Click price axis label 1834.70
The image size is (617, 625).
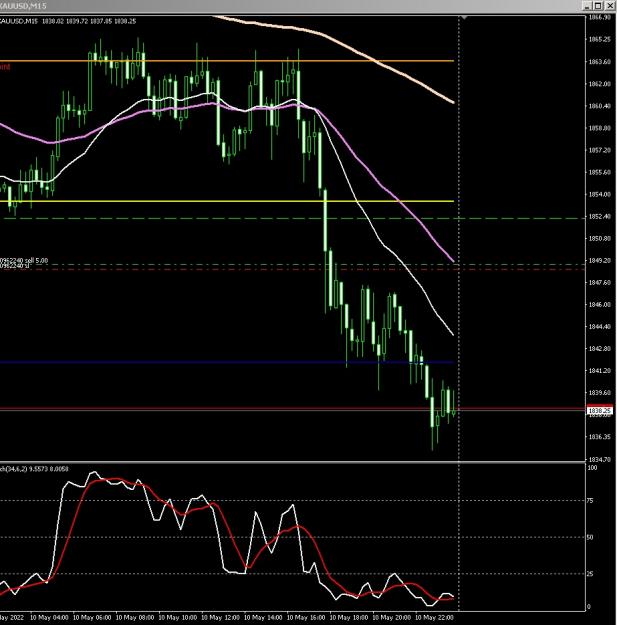tap(599, 459)
